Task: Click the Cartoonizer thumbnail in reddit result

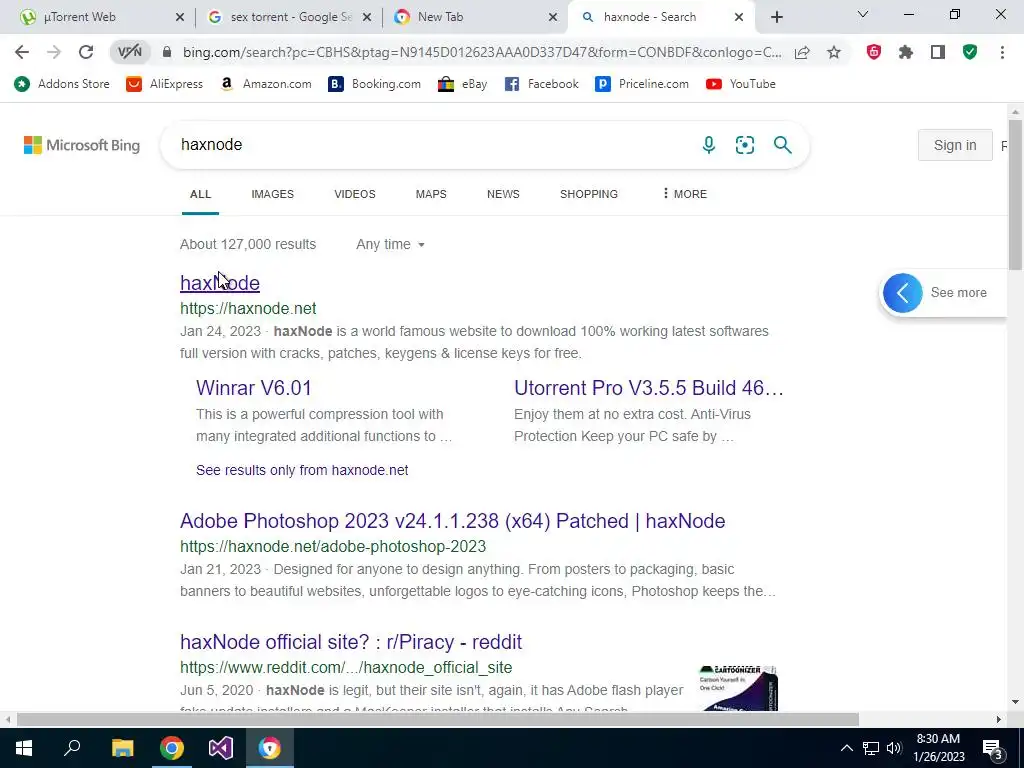Action: click(x=738, y=688)
